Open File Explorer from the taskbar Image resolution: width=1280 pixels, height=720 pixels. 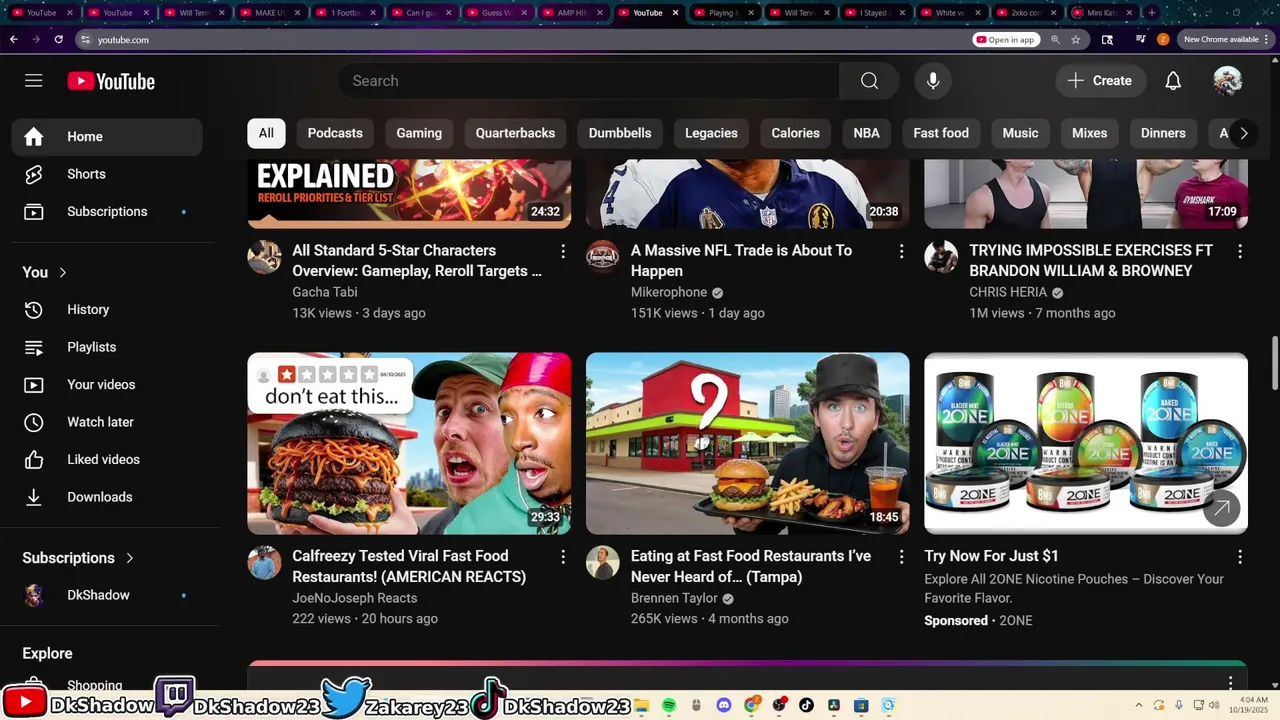642,705
